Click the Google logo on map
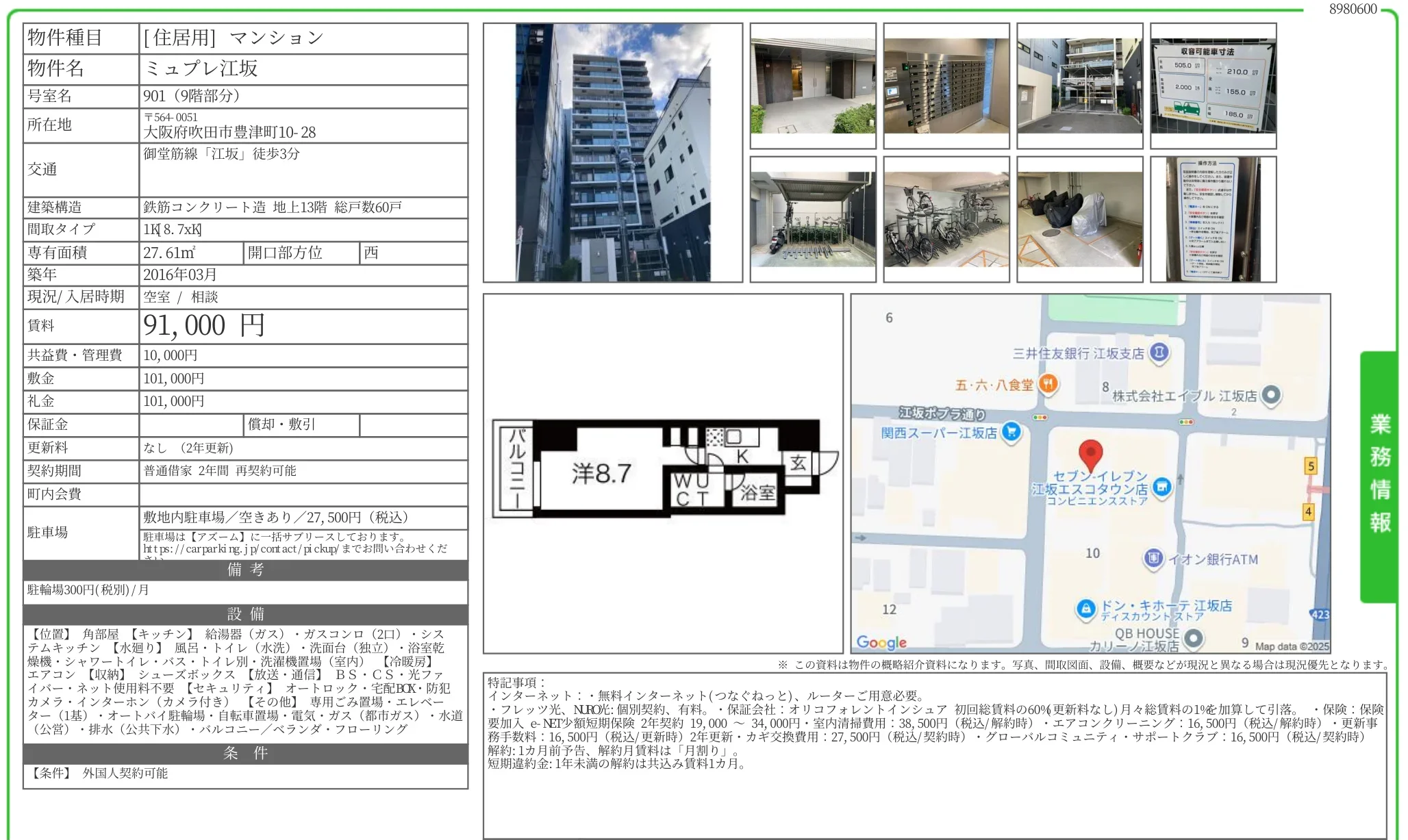The height and width of the screenshot is (840, 1408). 881,642
